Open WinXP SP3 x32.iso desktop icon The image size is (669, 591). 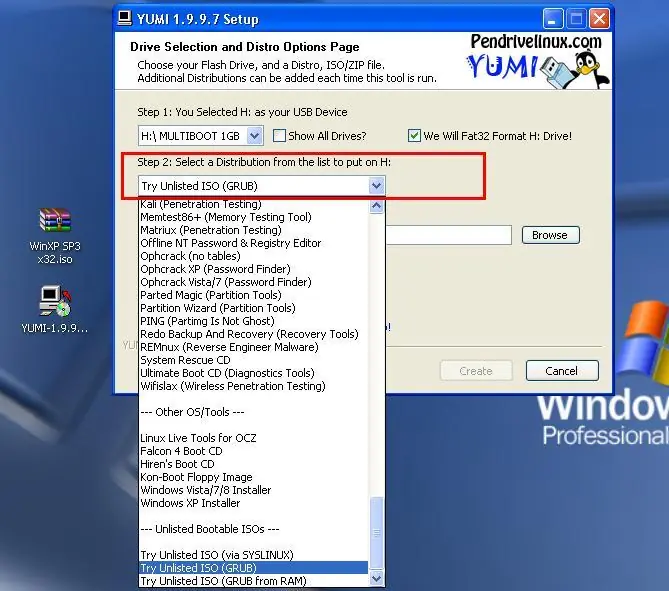[x=55, y=236]
